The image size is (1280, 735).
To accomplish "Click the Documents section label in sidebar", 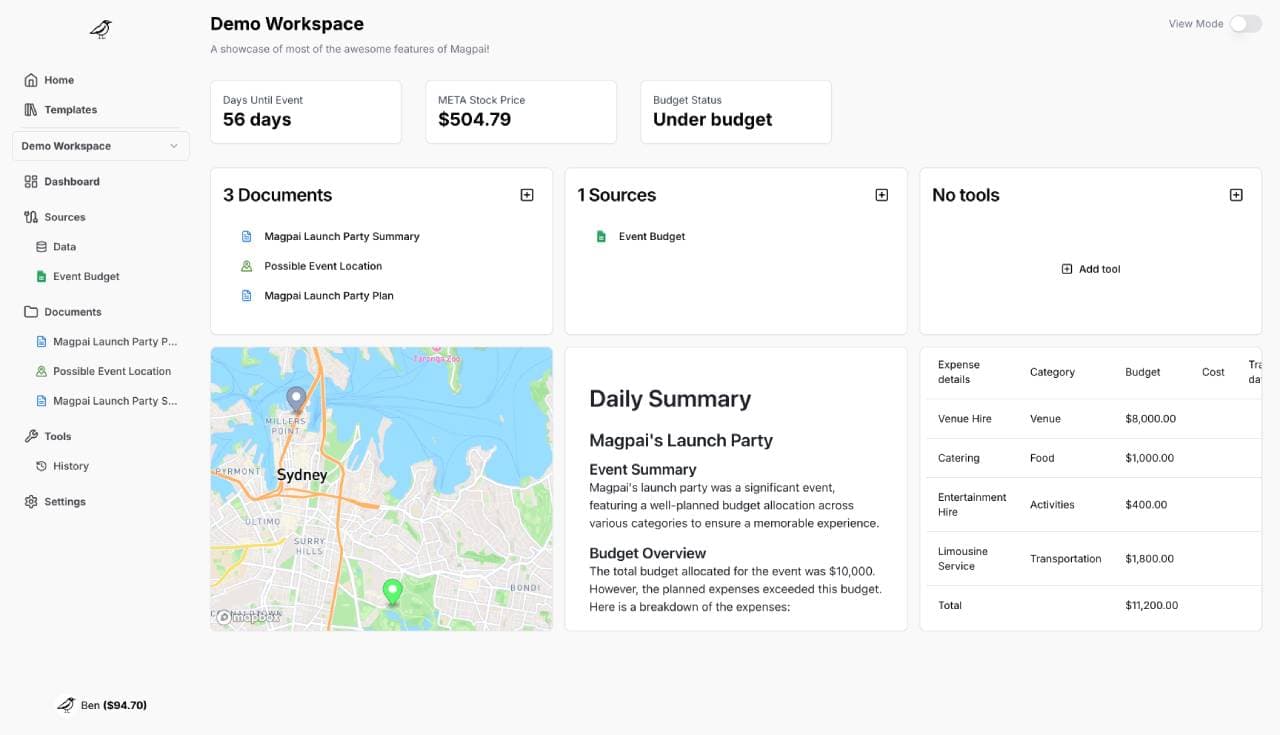I will tap(73, 312).
